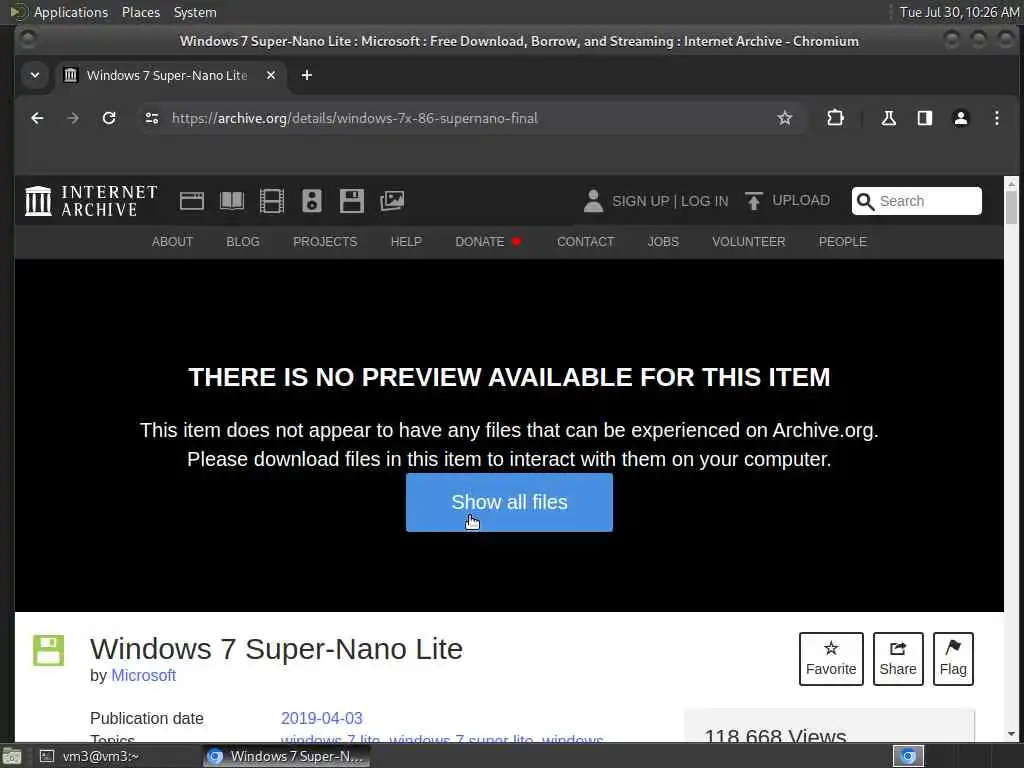Image resolution: width=1024 pixels, height=768 pixels.
Task: Open the PROJECTS navigation link
Action: [325, 242]
